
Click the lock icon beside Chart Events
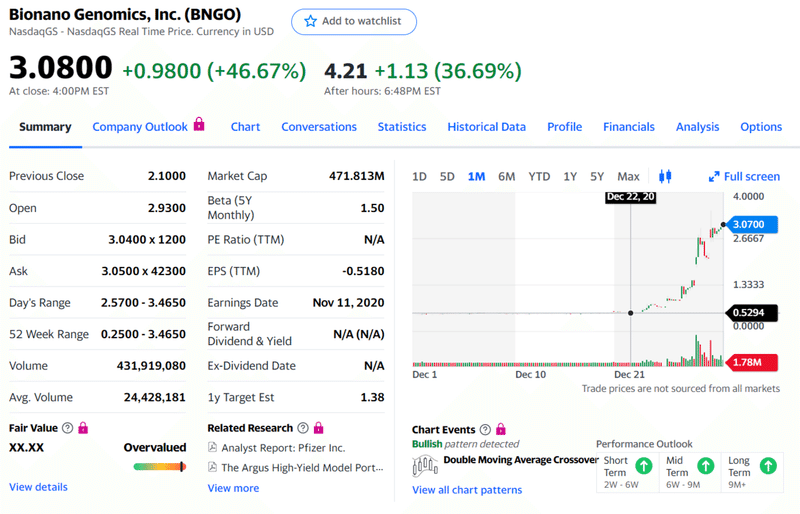click(501, 429)
